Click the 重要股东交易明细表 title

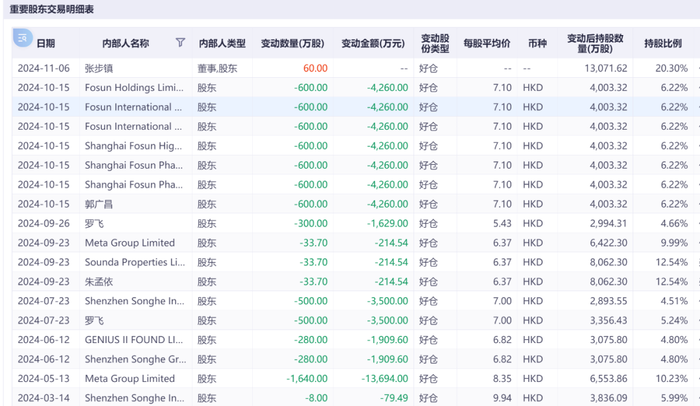pyautogui.click(x=52, y=8)
